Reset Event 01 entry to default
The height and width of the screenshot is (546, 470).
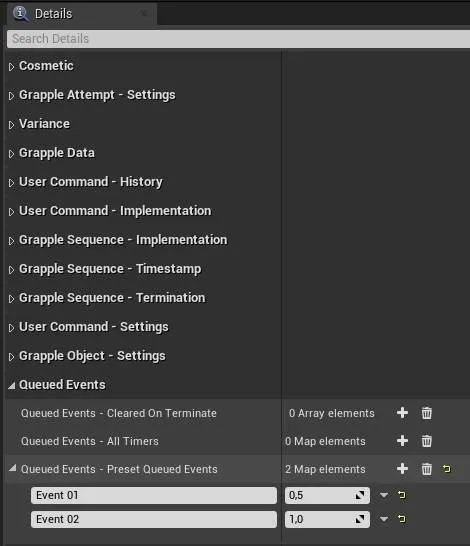[401, 495]
